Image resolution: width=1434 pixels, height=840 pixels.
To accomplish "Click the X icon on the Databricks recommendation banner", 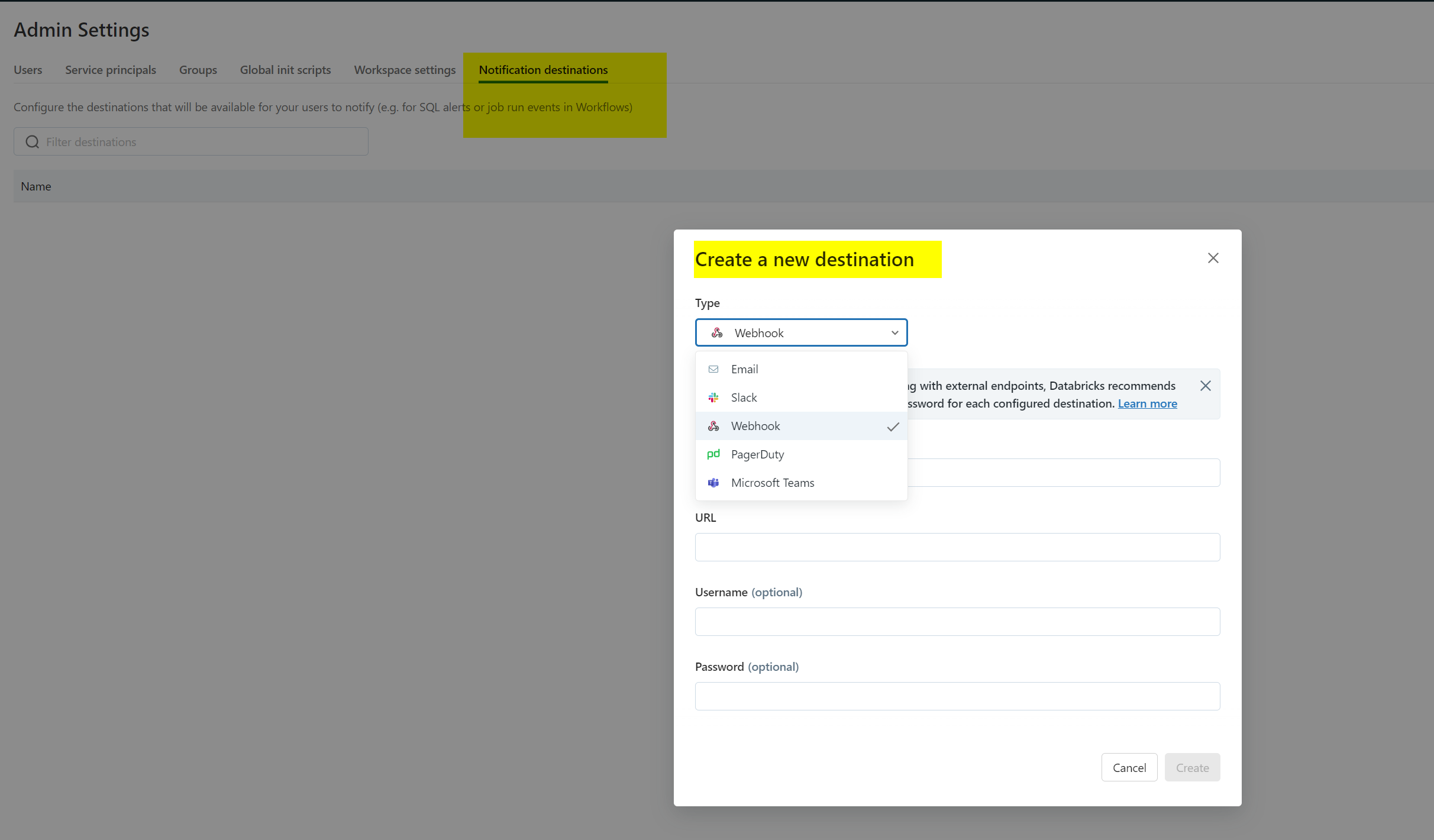I will point(1205,386).
